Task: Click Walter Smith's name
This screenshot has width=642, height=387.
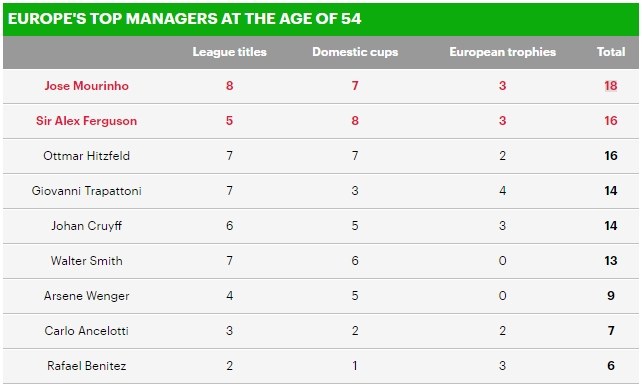Action: (x=86, y=261)
